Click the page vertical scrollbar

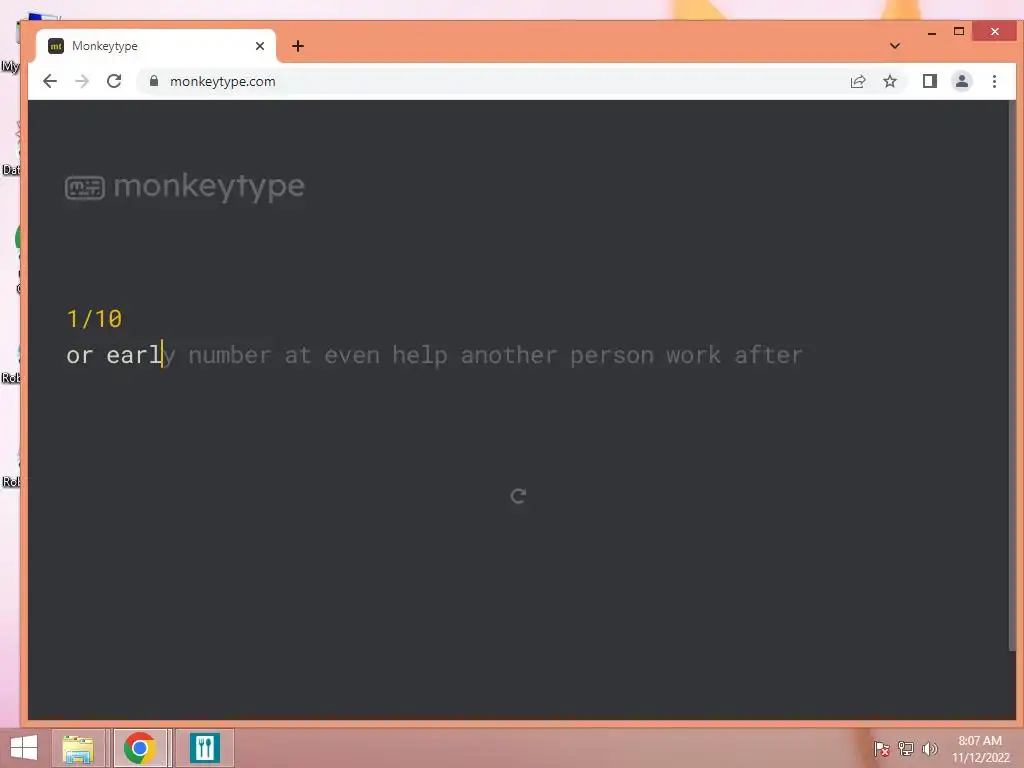click(x=1012, y=376)
